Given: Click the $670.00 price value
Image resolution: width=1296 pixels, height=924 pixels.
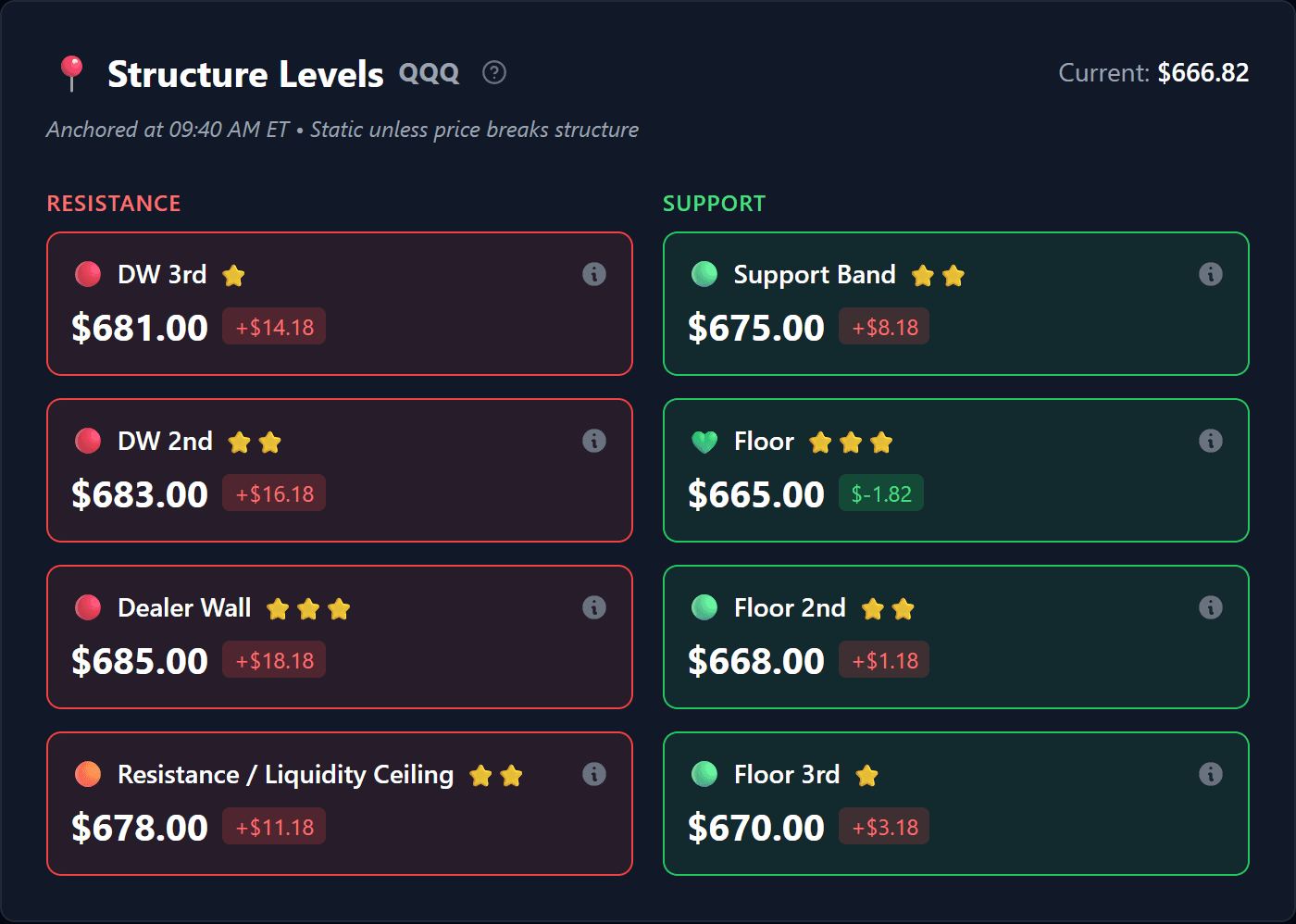Looking at the screenshot, I should [756, 828].
